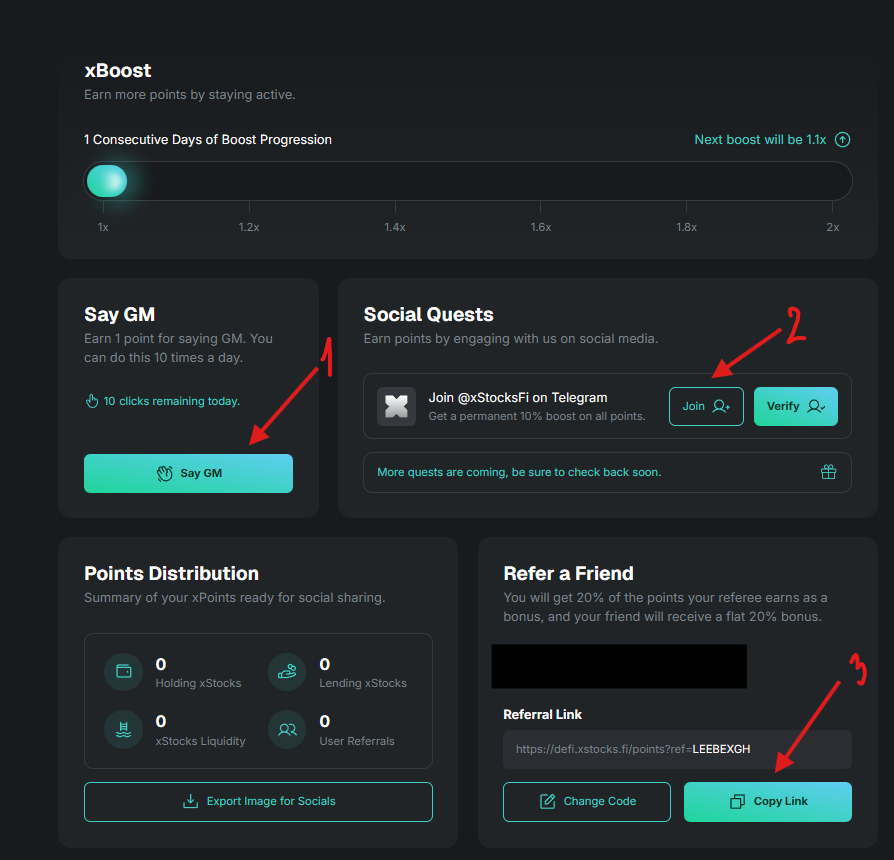This screenshot has width=894, height=860.
Task: Copy the referral link
Action: 767,801
